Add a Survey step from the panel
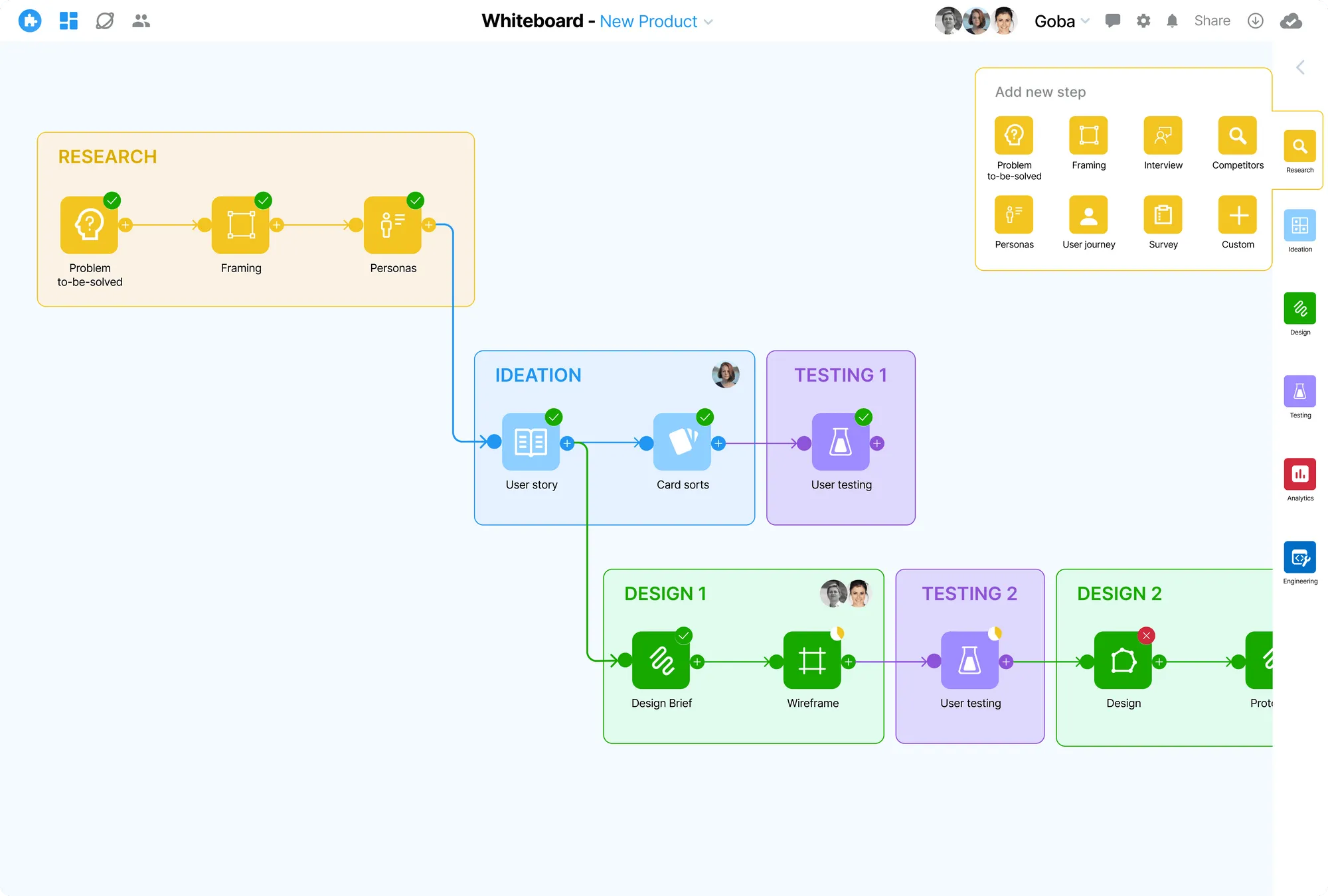Screen dimensions: 1328x896 pyautogui.click(x=1163, y=216)
